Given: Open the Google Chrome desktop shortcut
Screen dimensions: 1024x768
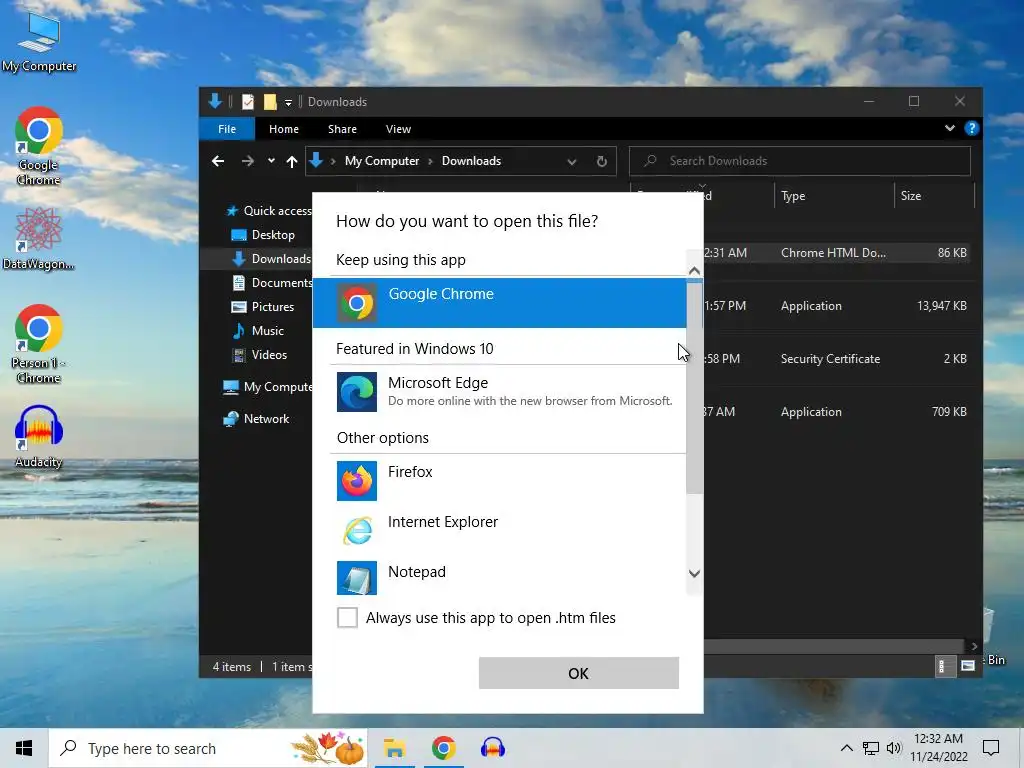Looking at the screenshot, I should (x=39, y=146).
